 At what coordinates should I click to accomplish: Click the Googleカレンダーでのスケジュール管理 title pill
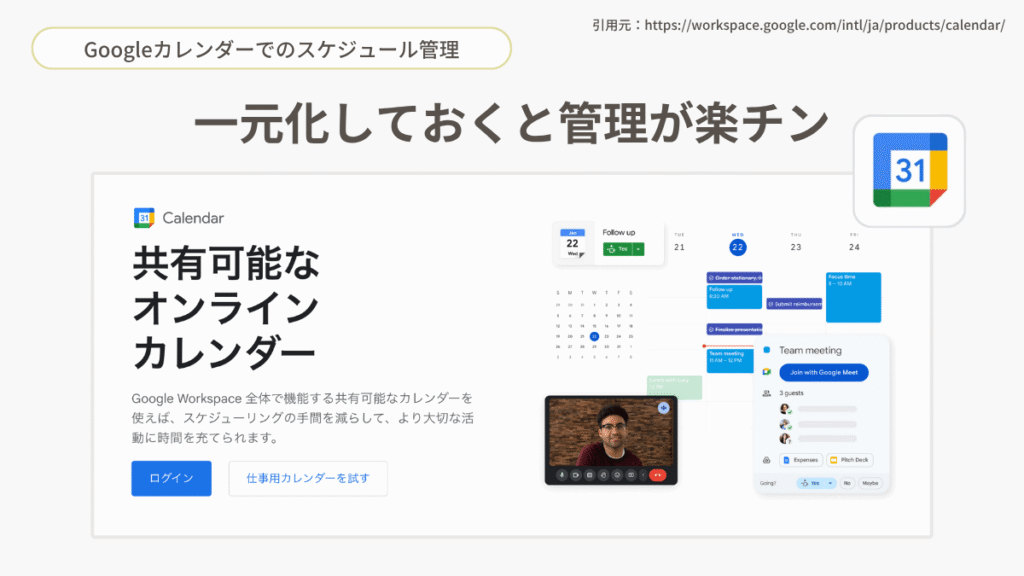coord(271,48)
